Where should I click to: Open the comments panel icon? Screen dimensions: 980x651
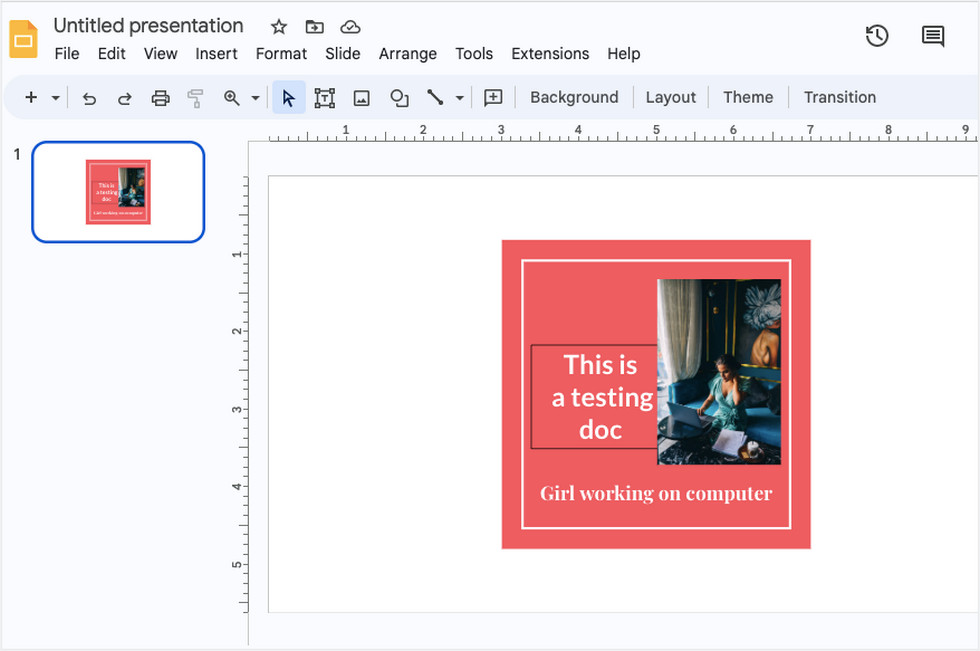pyautogui.click(x=932, y=36)
